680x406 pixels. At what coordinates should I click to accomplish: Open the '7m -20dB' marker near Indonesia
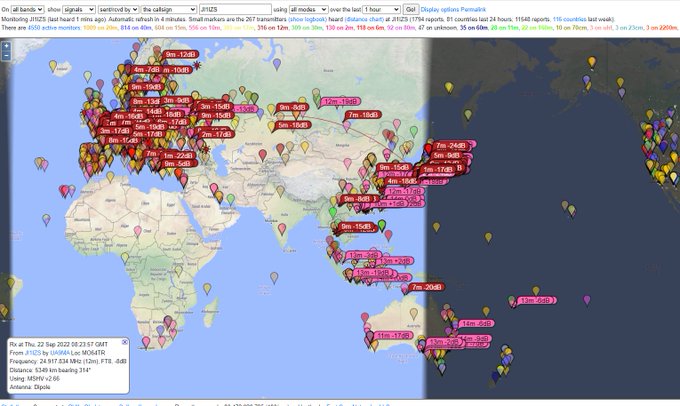click(426, 287)
